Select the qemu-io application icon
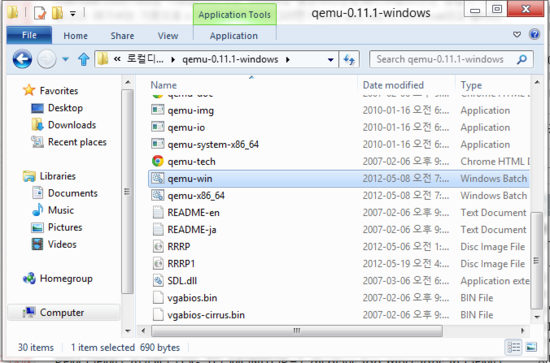Image resolution: width=550 pixels, height=363 pixels. [x=158, y=127]
